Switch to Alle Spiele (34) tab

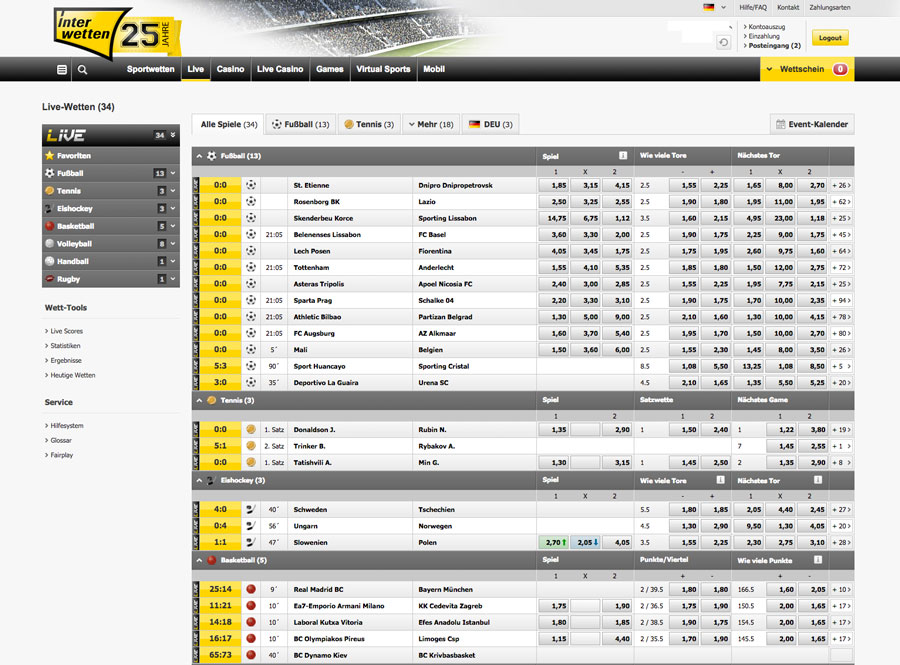coord(228,124)
